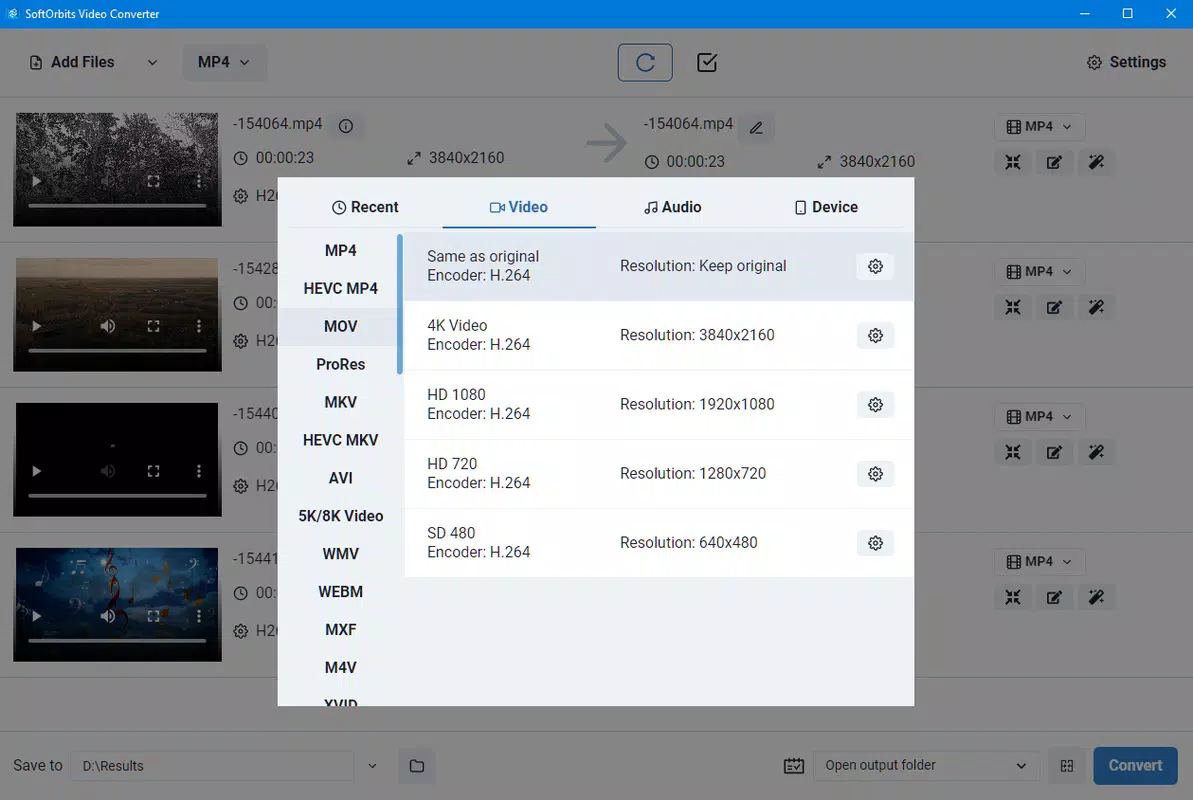Click the Add Files button

tap(72, 62)
